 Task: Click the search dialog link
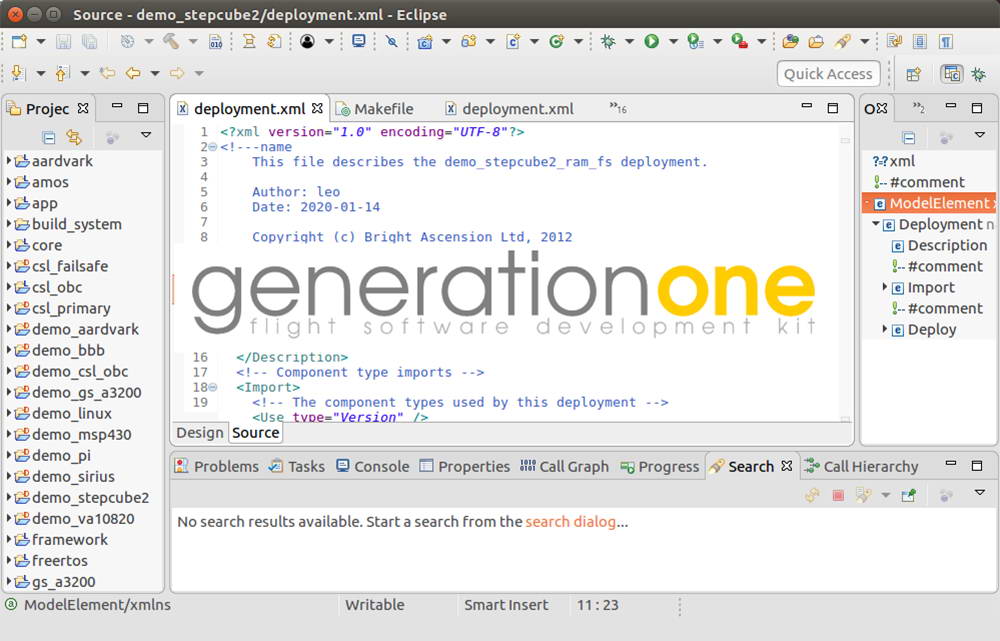point(570,522)
